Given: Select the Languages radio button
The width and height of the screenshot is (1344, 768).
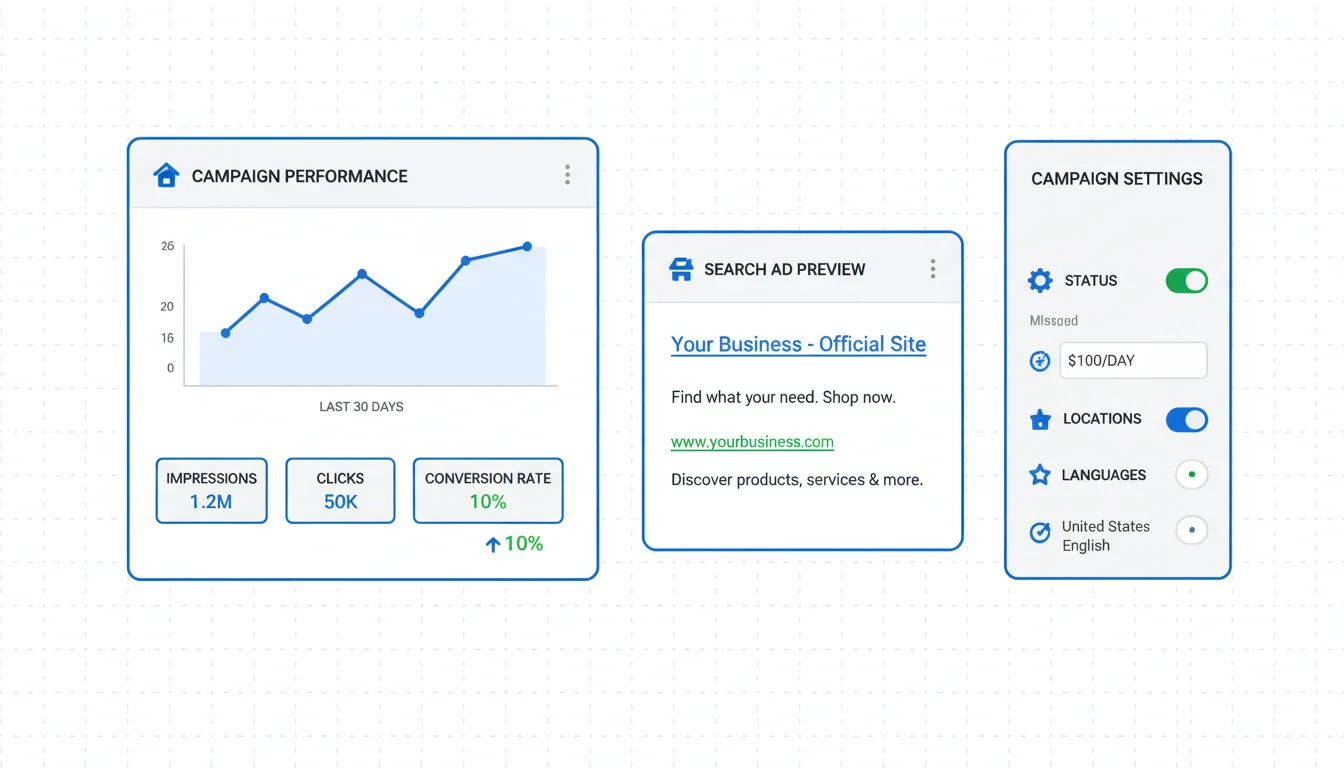Looking at the screenshot, I should (x=1191, y=475).
